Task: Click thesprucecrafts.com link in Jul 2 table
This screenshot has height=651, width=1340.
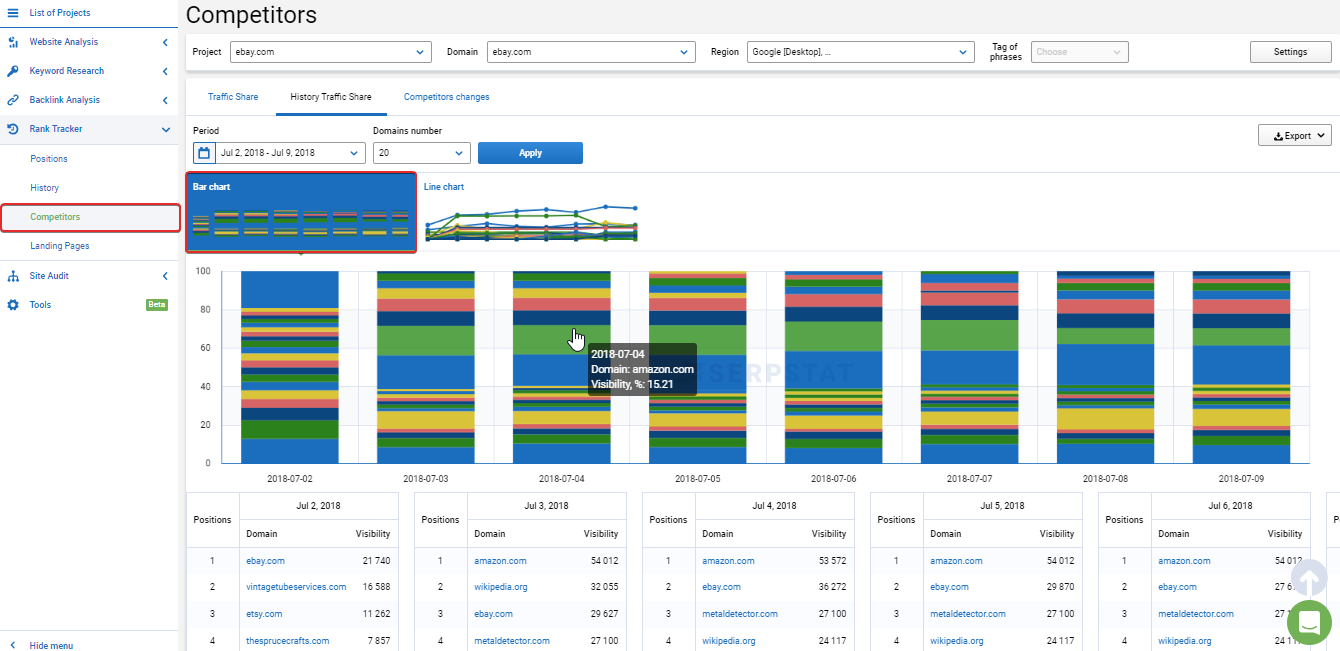Action: coord(287,641)
